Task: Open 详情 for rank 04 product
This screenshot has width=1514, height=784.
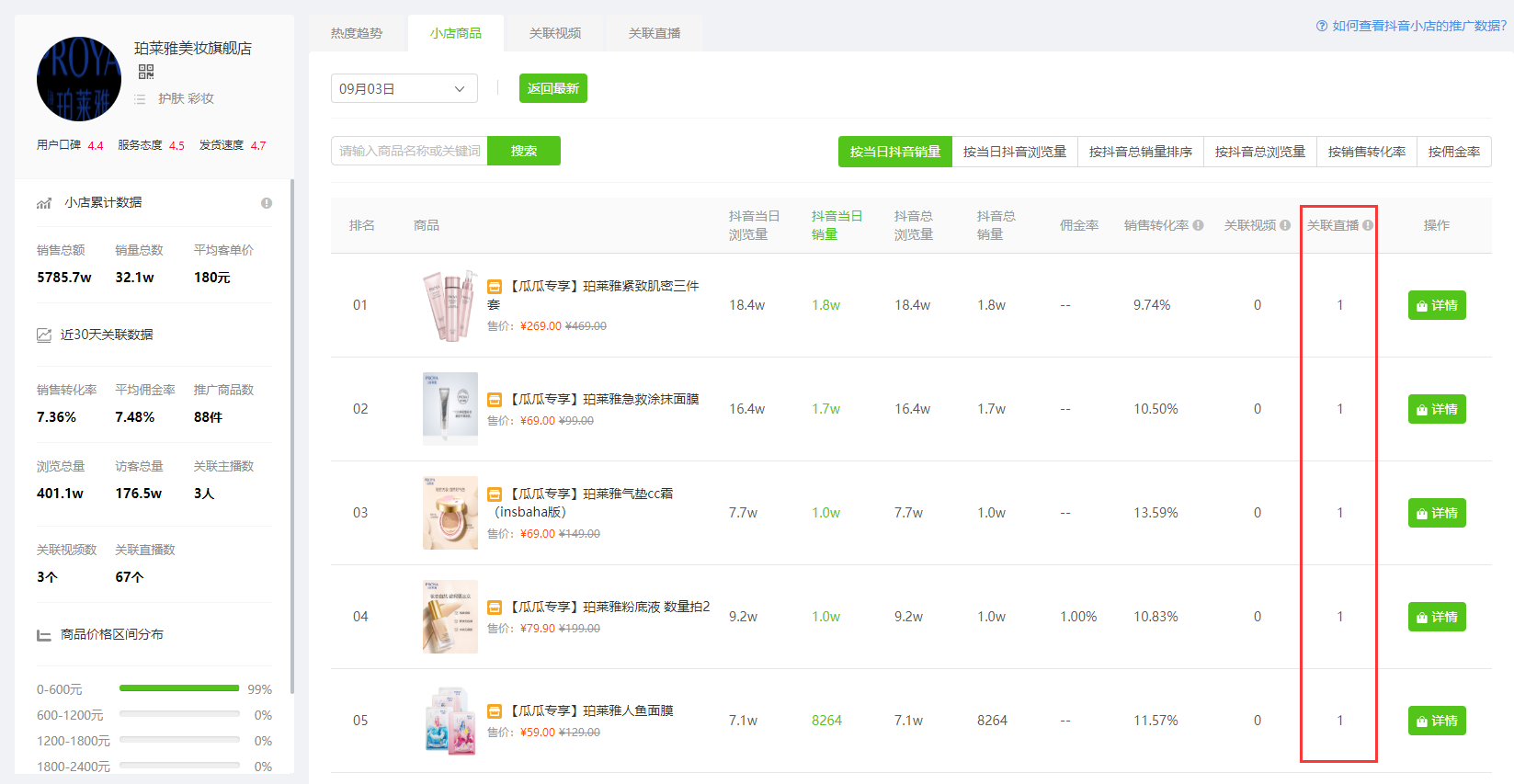Action: [1437, 617]
